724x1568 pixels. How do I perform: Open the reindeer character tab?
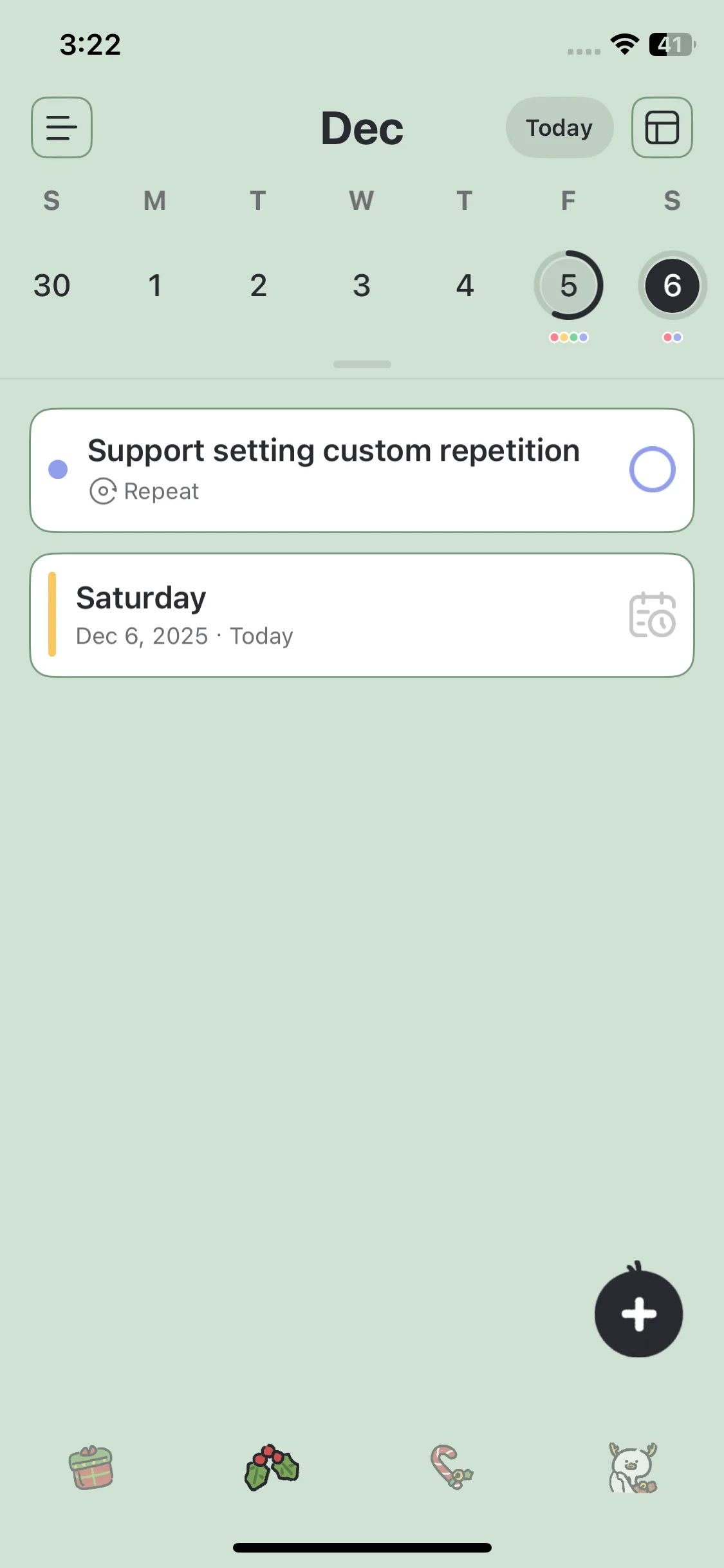[633, 1468]
